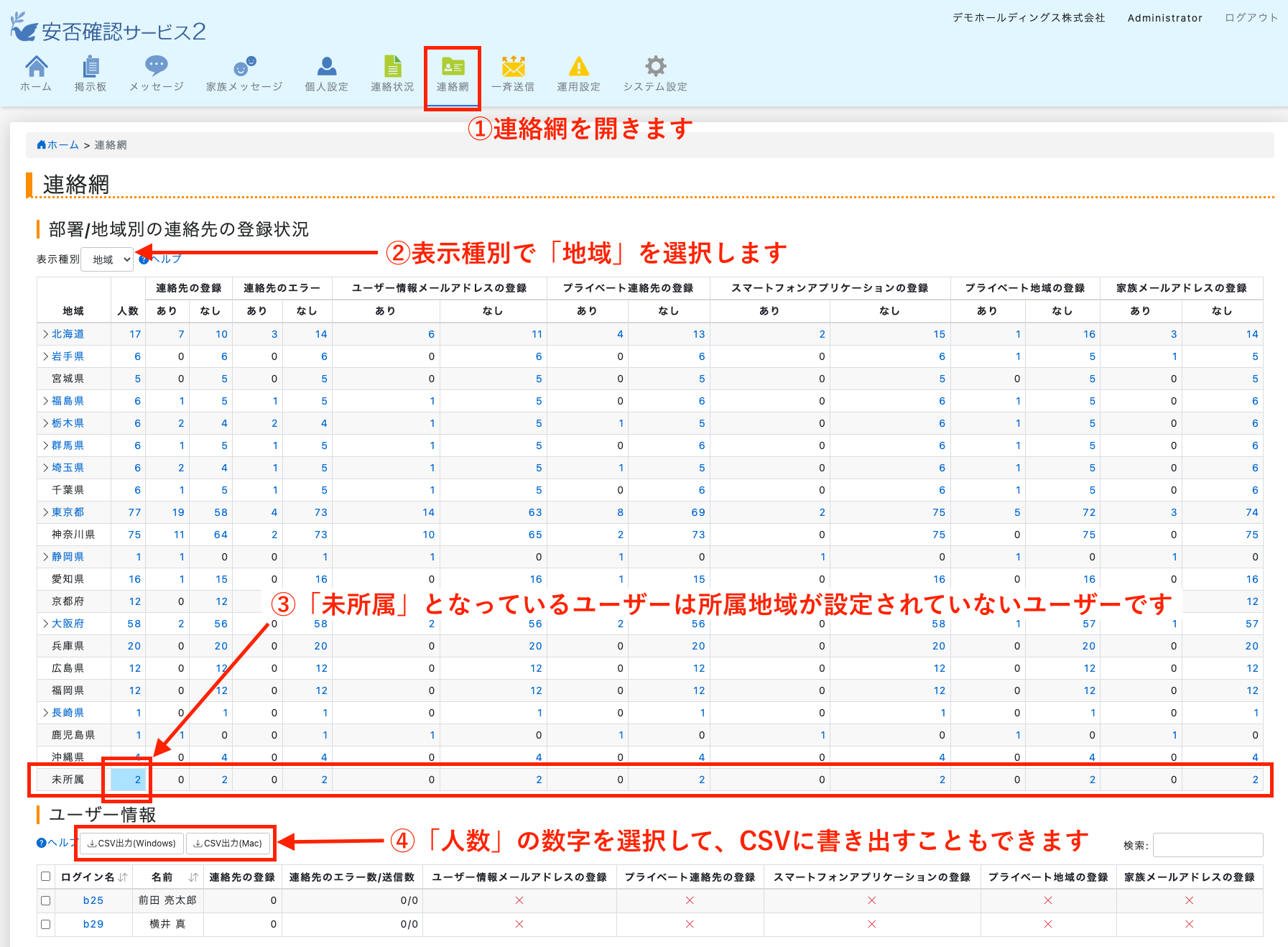Select 人数 value 16 for 愛知県
The height and width of the screenshot is (947, 1288).
135,579
